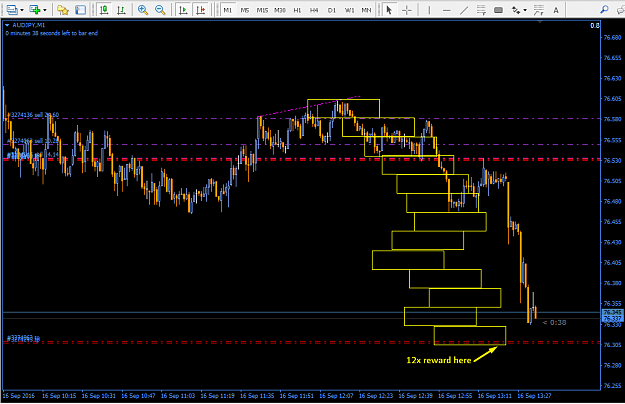Viewport: 625px width, 404px height.
Task: Click the chart shift triangle marker
Action: coord(540,21)
